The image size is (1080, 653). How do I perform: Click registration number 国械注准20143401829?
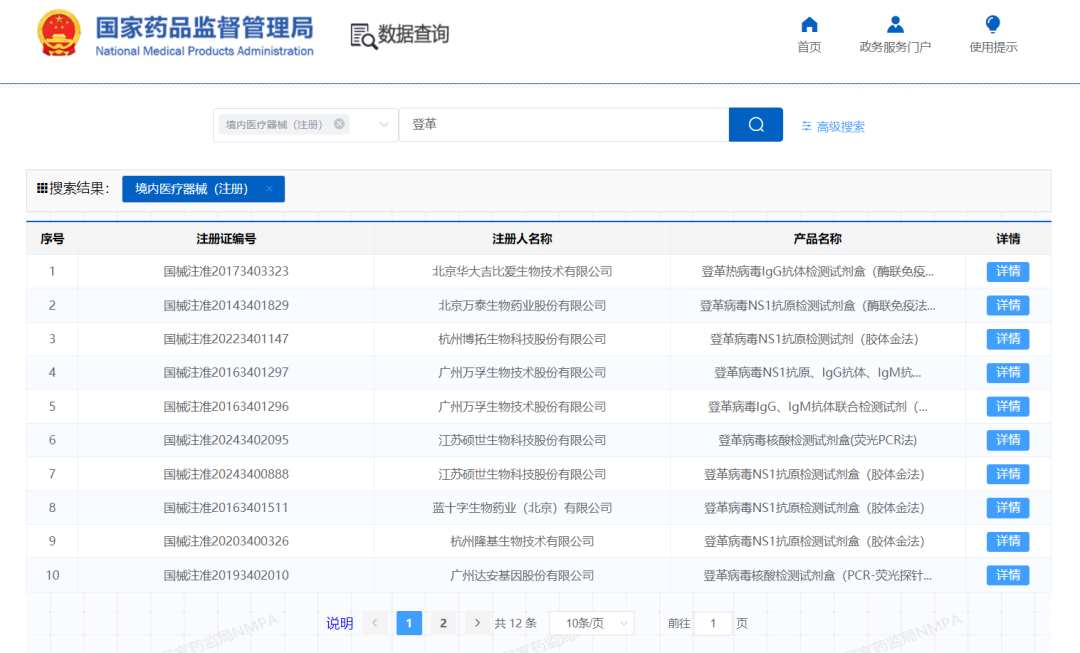(x=226, y=305)
